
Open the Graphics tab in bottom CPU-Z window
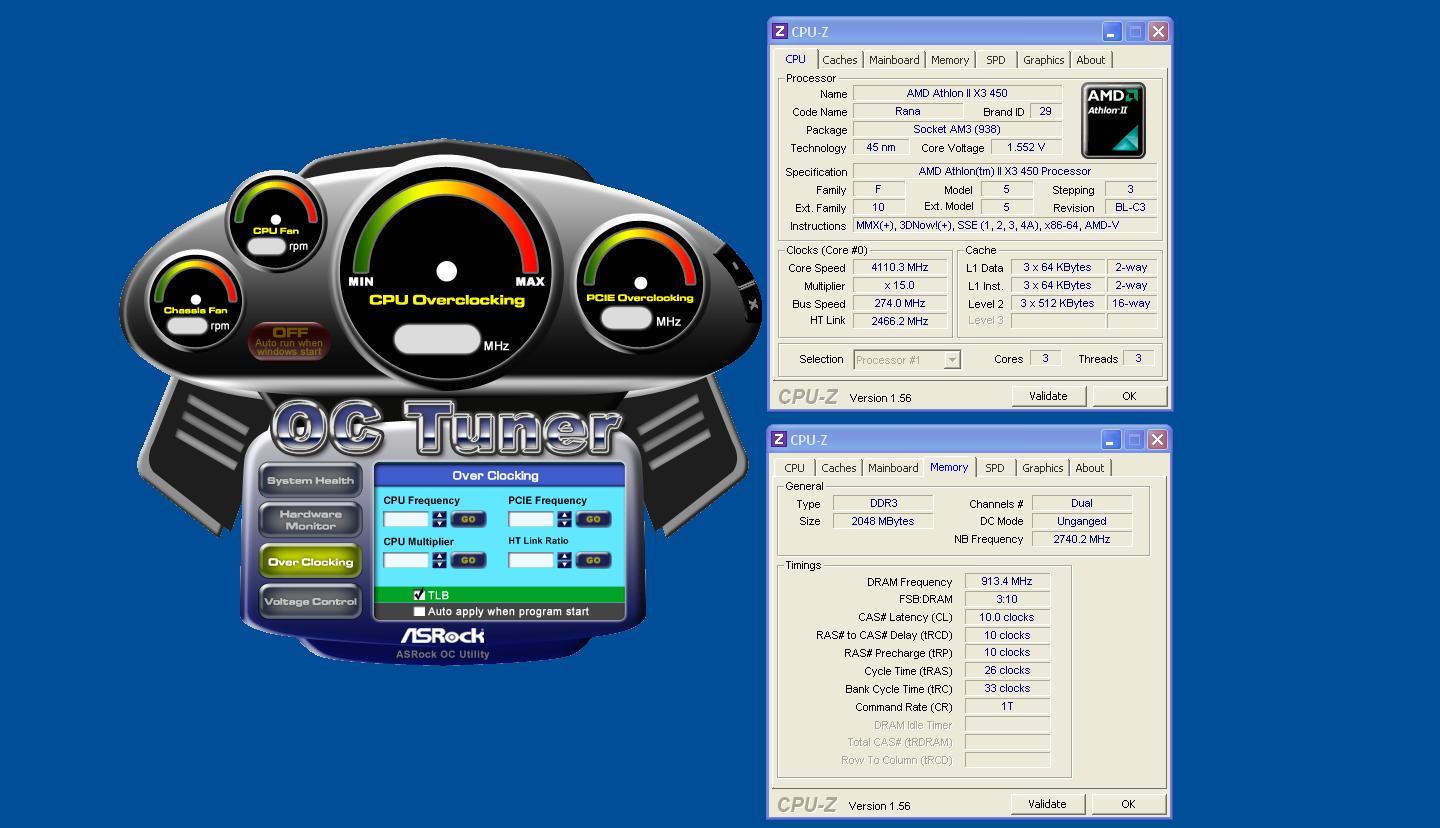click(1042, 468)
